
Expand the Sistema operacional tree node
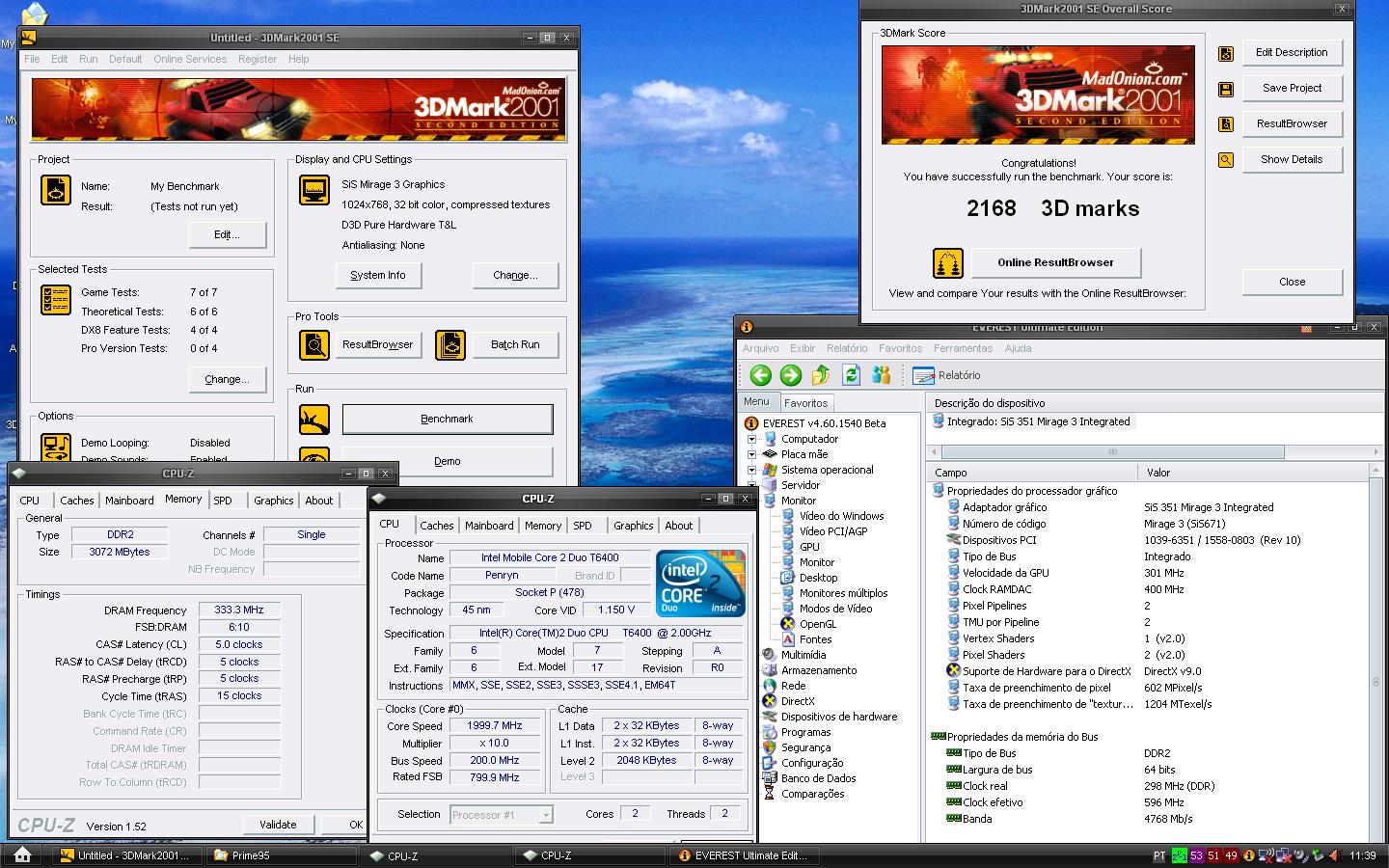pos(752,470)
